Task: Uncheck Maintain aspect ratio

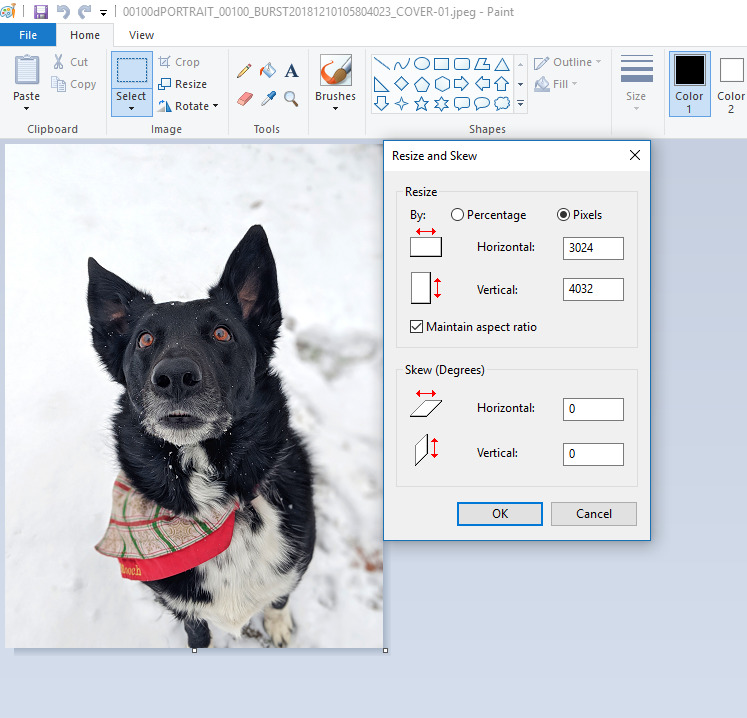Action: point(417,327)
